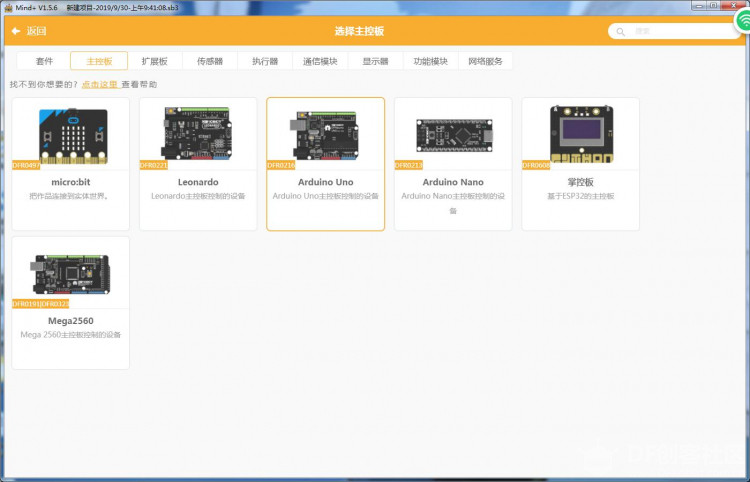Open the 传感器 tab
The height and width of the screenshot is (482, 750).
point(210,61)
